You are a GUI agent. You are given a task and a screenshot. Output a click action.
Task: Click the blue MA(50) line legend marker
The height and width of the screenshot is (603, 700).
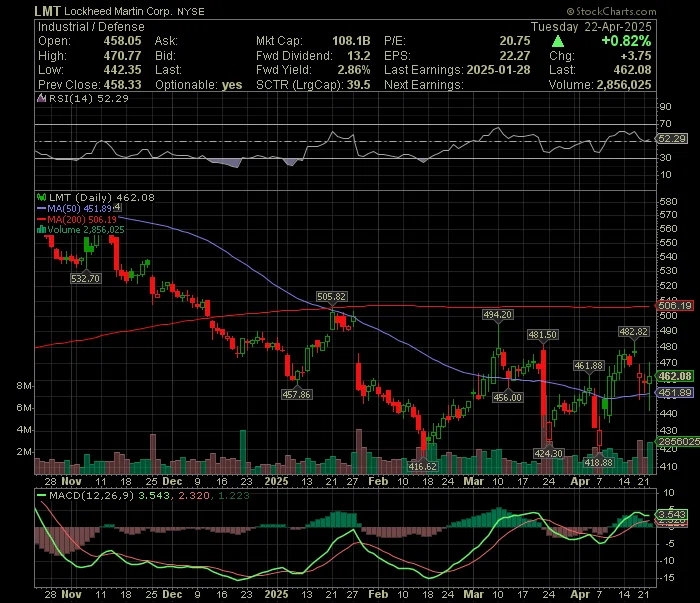tap(42, 208)
